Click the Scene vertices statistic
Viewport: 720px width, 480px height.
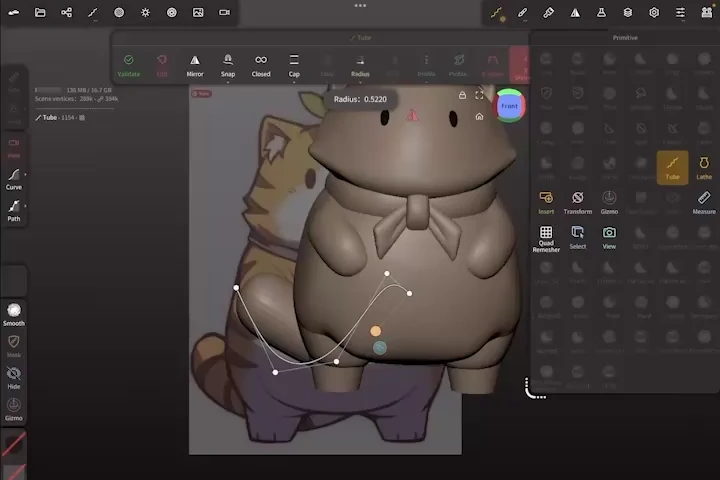[77, 99]
